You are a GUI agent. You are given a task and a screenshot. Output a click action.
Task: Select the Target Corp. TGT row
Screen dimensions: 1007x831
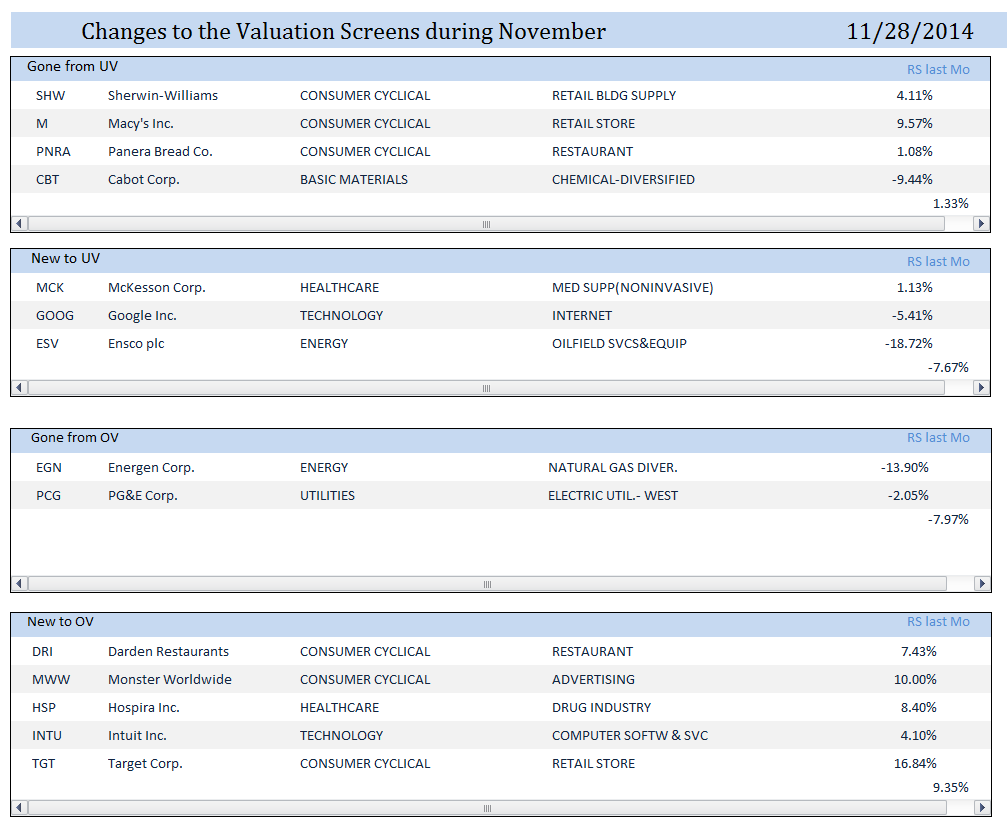[500, 764]
